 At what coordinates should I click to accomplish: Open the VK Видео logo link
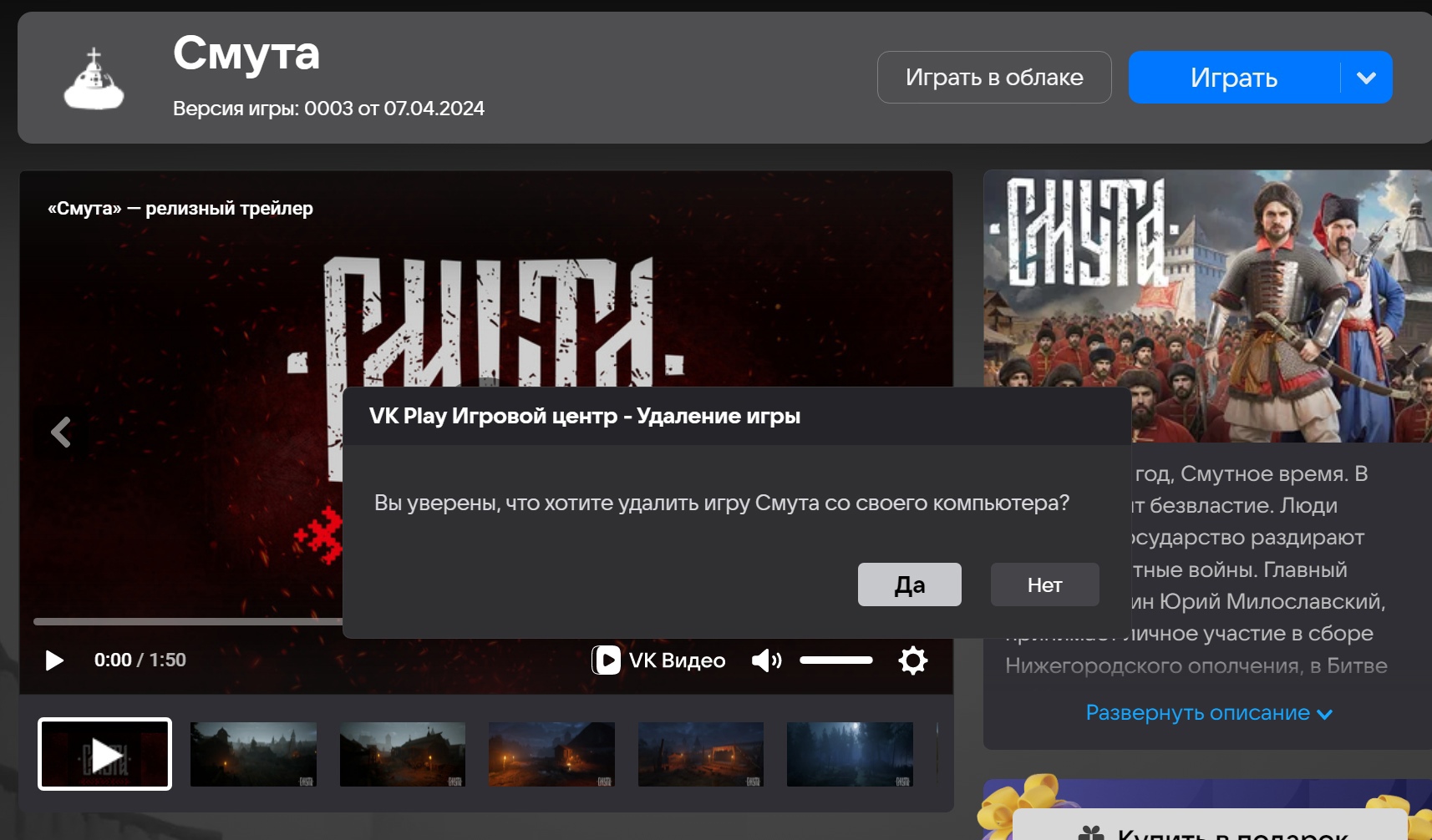point(658,660)
